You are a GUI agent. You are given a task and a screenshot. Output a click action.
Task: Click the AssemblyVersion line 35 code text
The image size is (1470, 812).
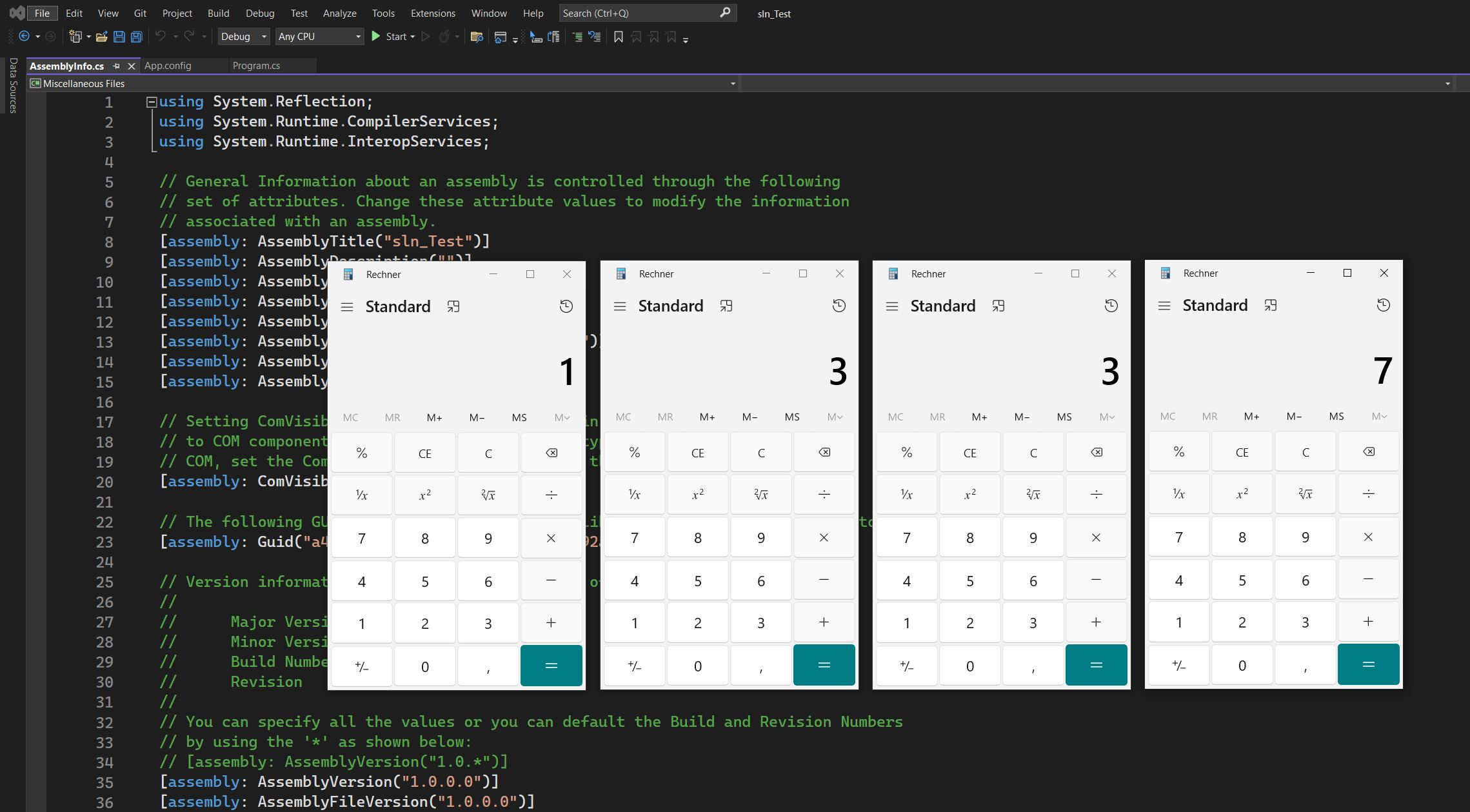[x=330, y=782]
